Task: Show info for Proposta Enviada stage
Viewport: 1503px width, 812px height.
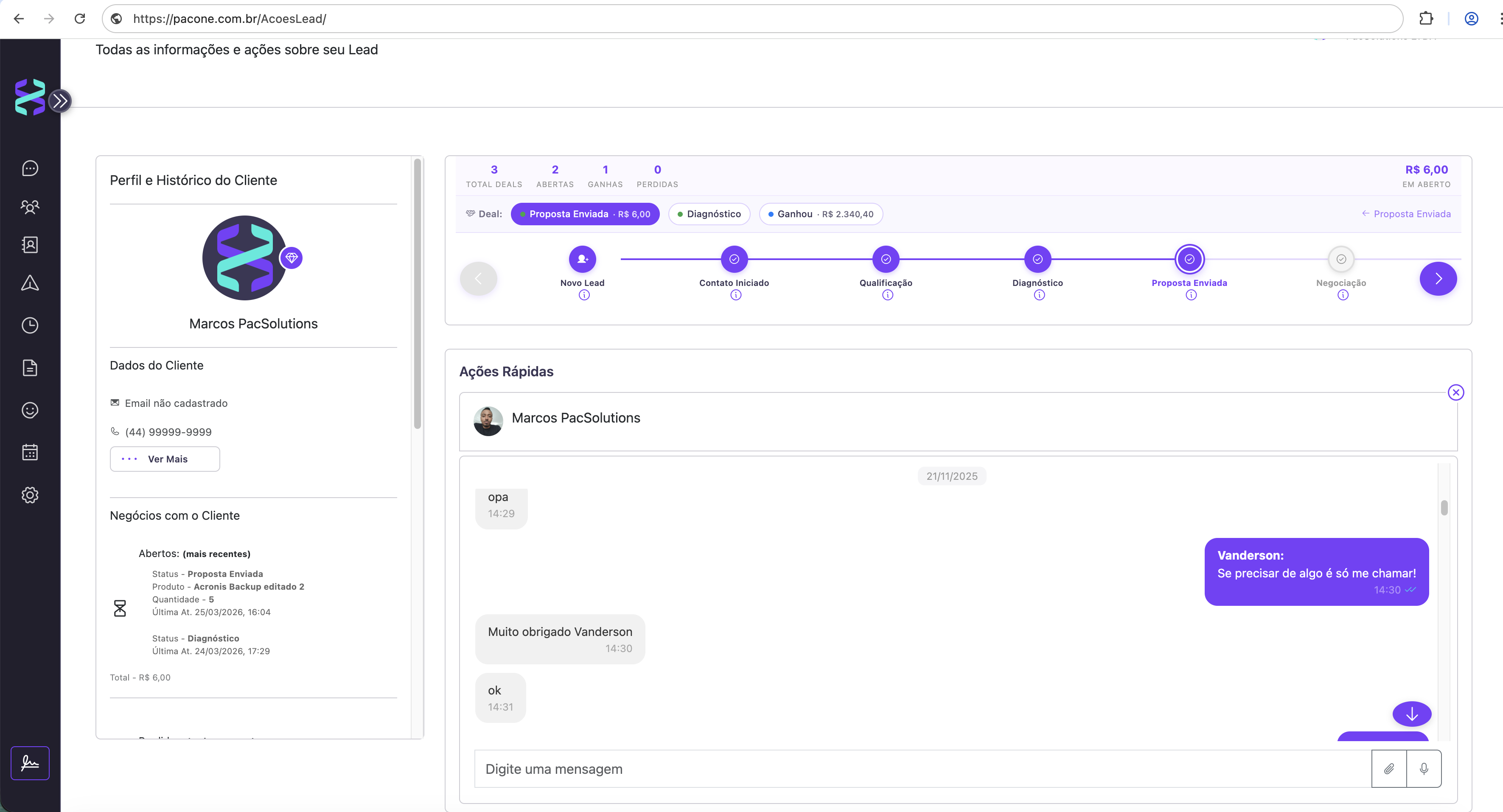Action: pos(1191,295)
